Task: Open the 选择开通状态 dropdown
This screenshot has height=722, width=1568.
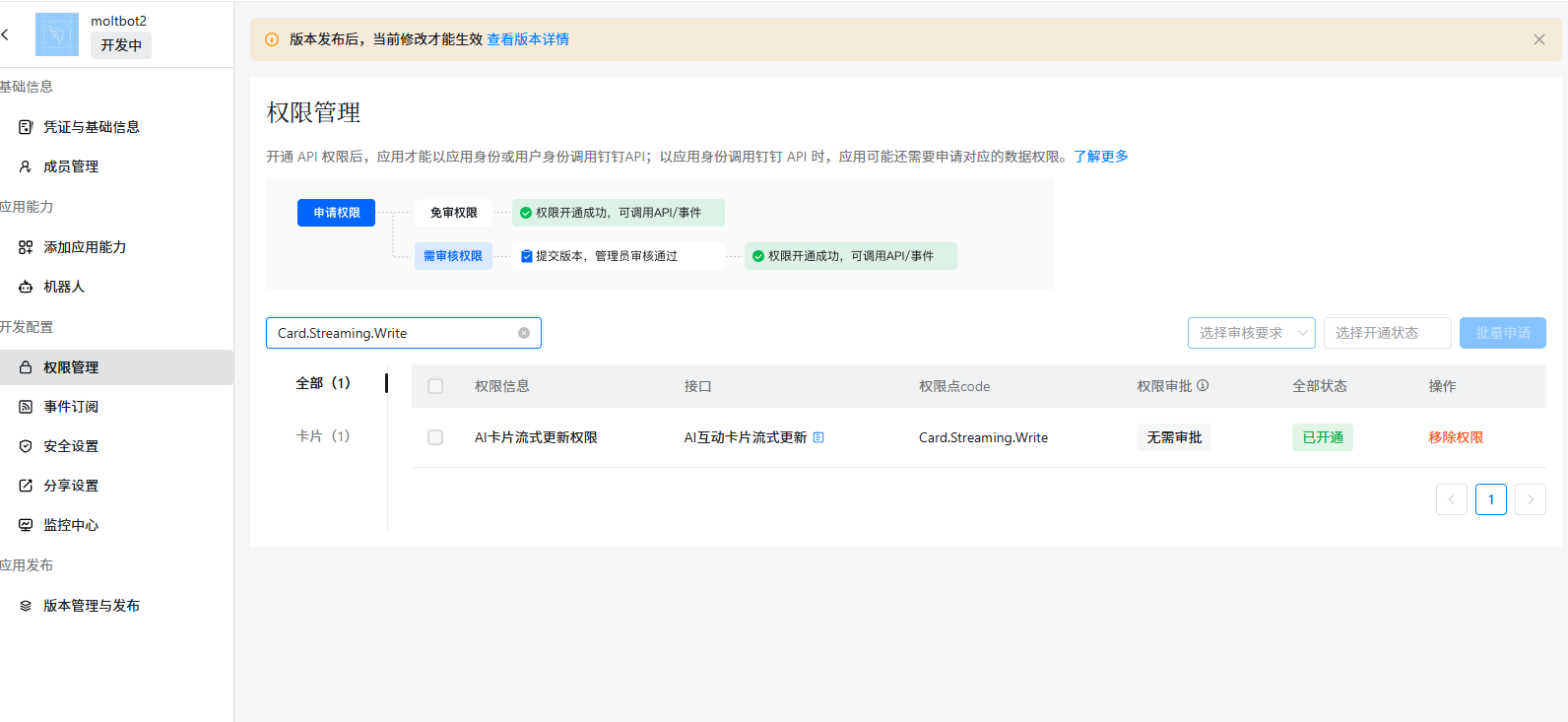Action: [1387, 333]
